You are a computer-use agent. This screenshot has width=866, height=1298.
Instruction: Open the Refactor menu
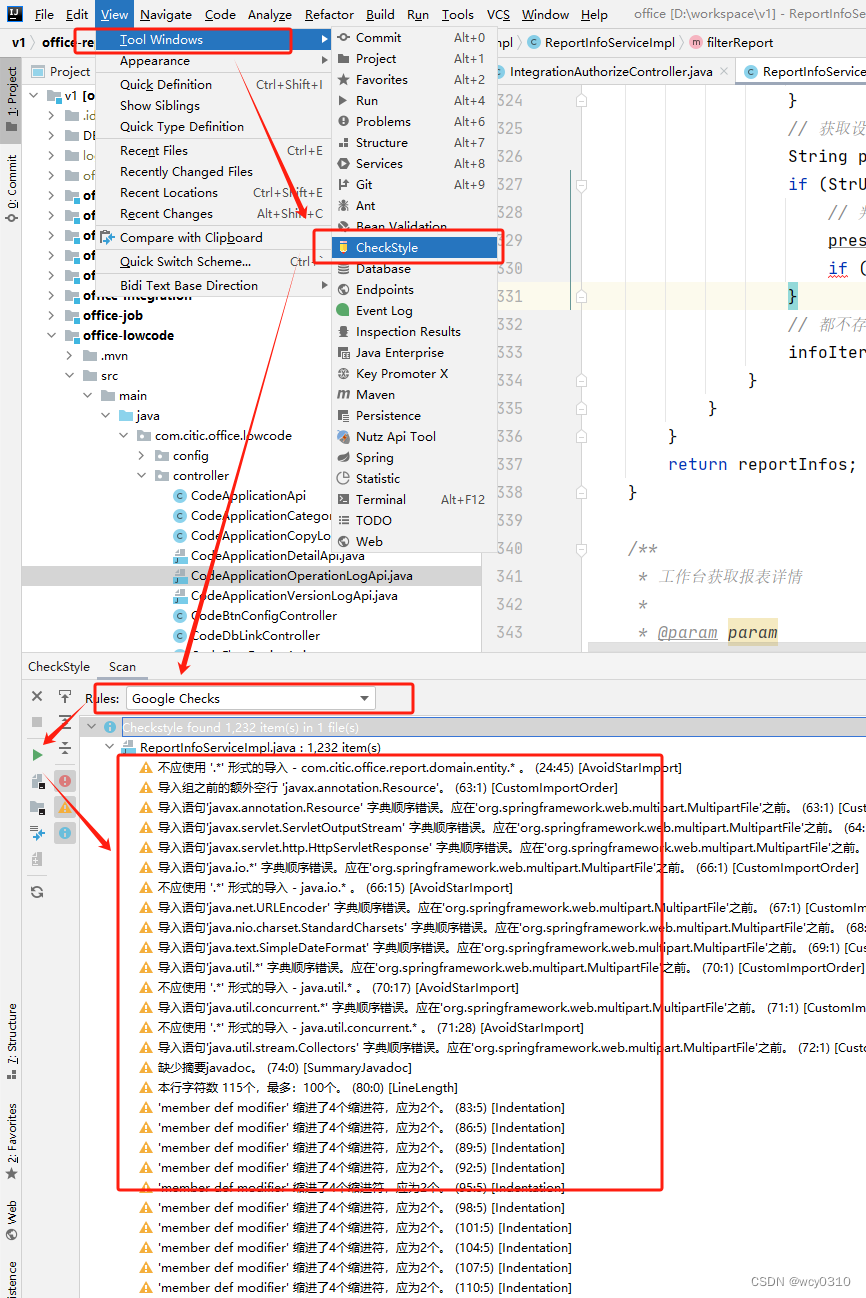pos(329,15)
